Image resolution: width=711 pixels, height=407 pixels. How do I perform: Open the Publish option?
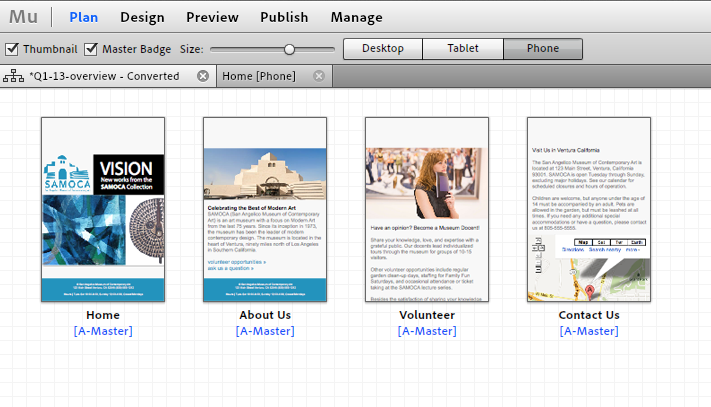tap(284, 17)
